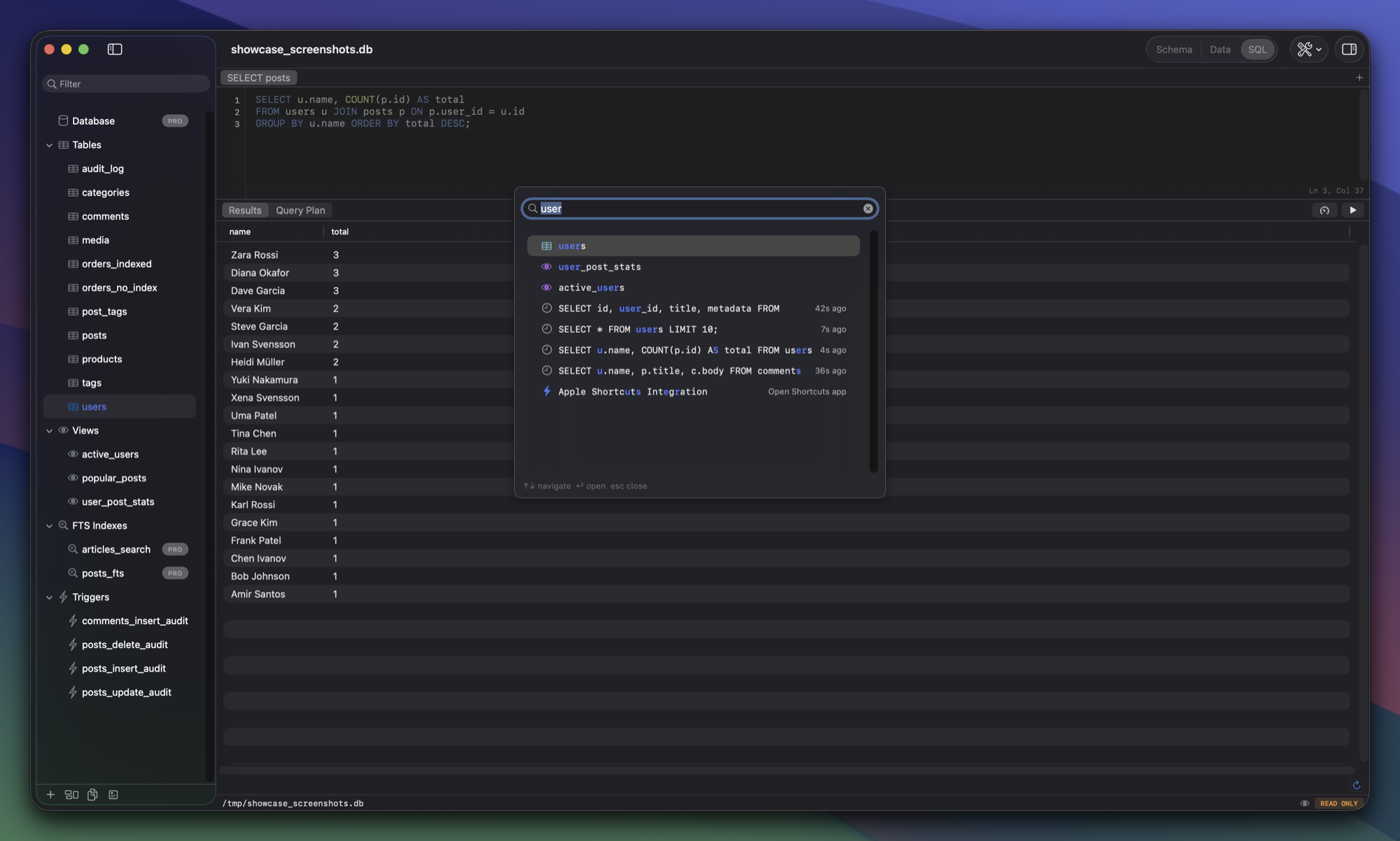Screen dimensions: 1400x841
Task: Open the users table result in palette
Action: pyautogui.click(x=693, y=246)
